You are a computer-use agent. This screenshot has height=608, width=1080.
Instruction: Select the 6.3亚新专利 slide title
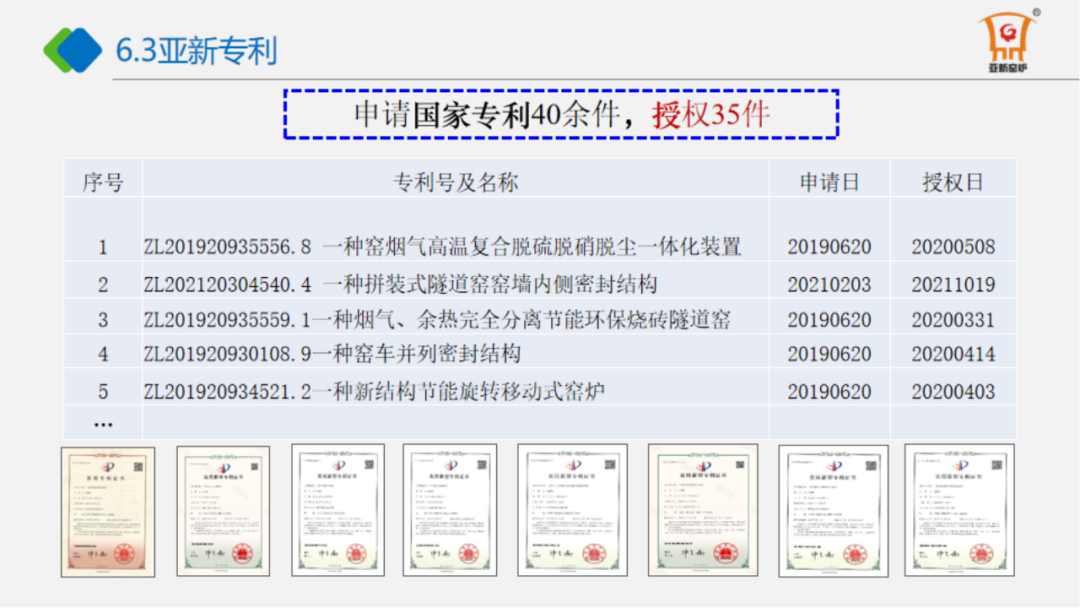[x=197, y=50]
